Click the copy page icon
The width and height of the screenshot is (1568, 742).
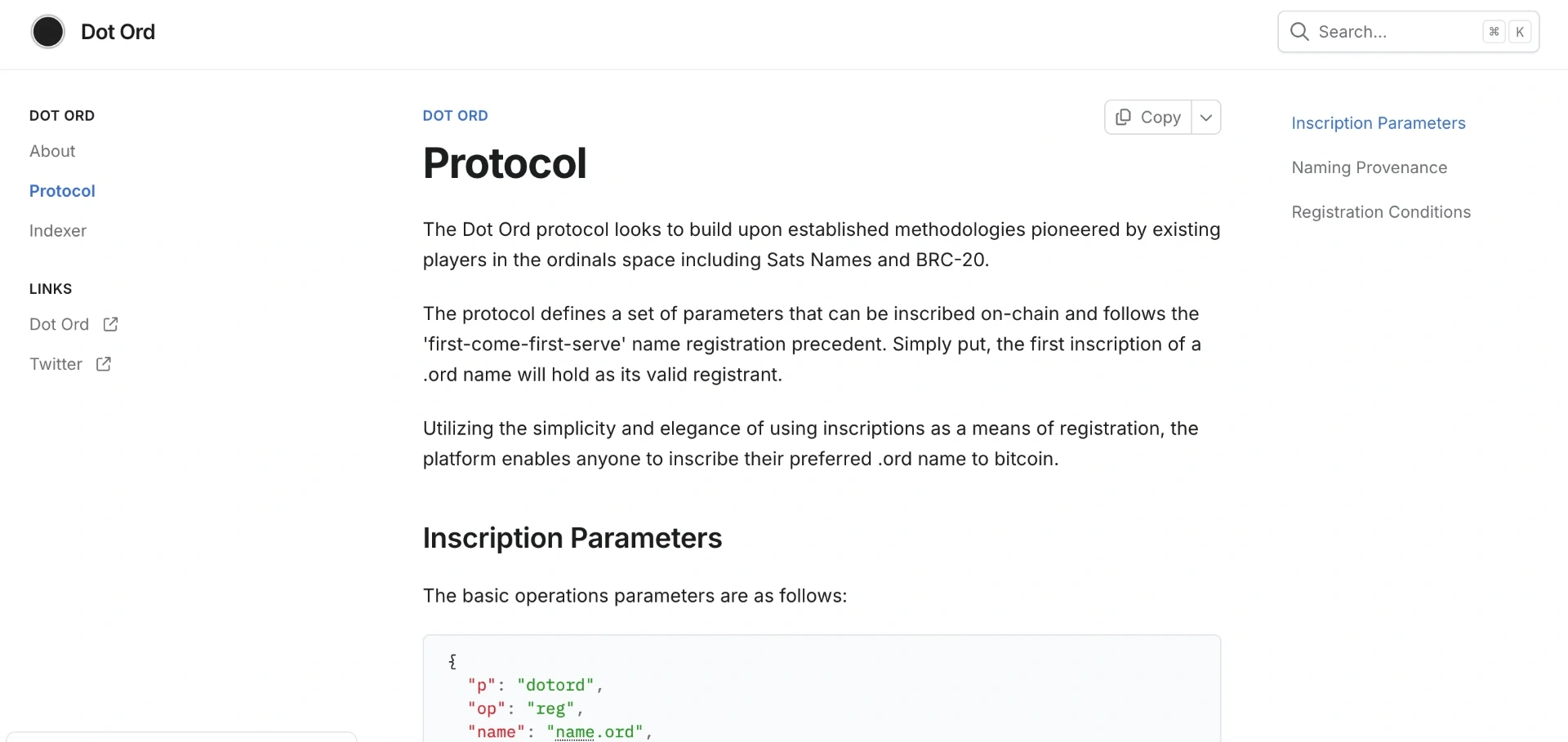1124,118
